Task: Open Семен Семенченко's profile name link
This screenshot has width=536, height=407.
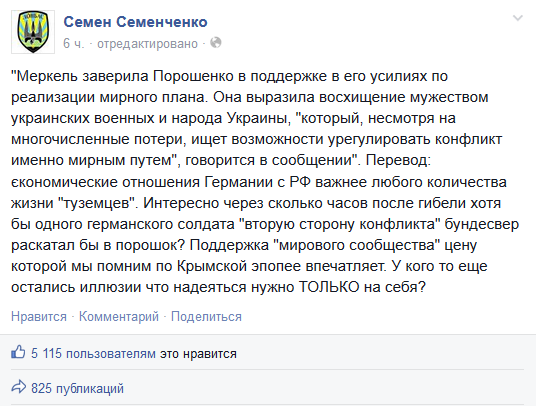Action: point(135,22)
